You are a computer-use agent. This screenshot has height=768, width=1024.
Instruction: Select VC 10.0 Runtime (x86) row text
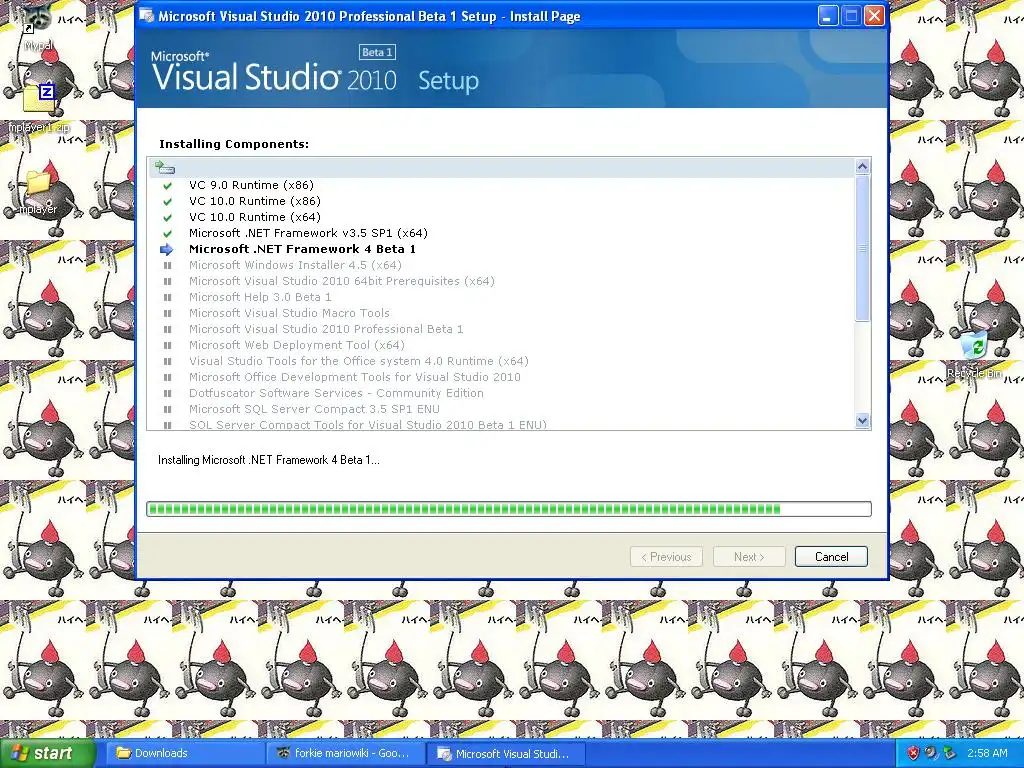pos(255,201)
